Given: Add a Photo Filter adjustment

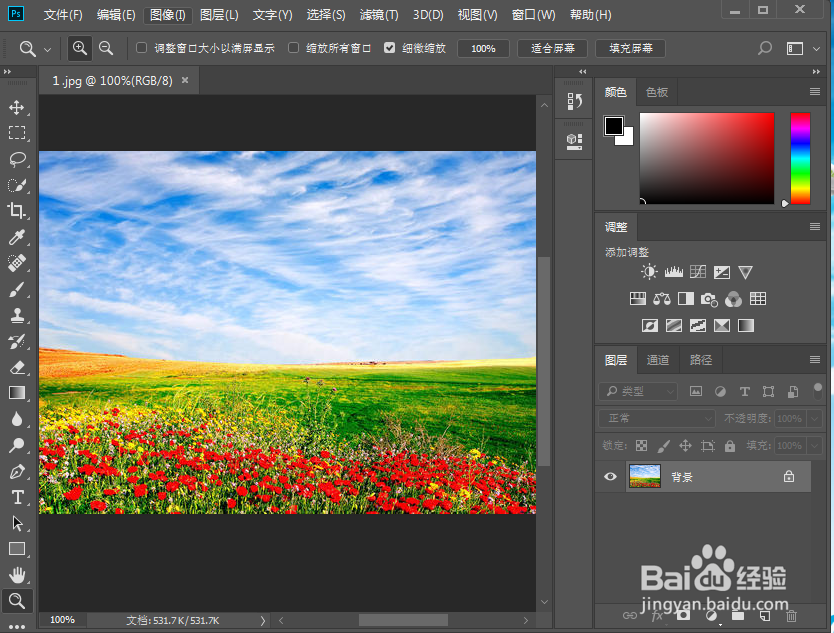Looking at the screenshot, I should (x=709, y=299).
